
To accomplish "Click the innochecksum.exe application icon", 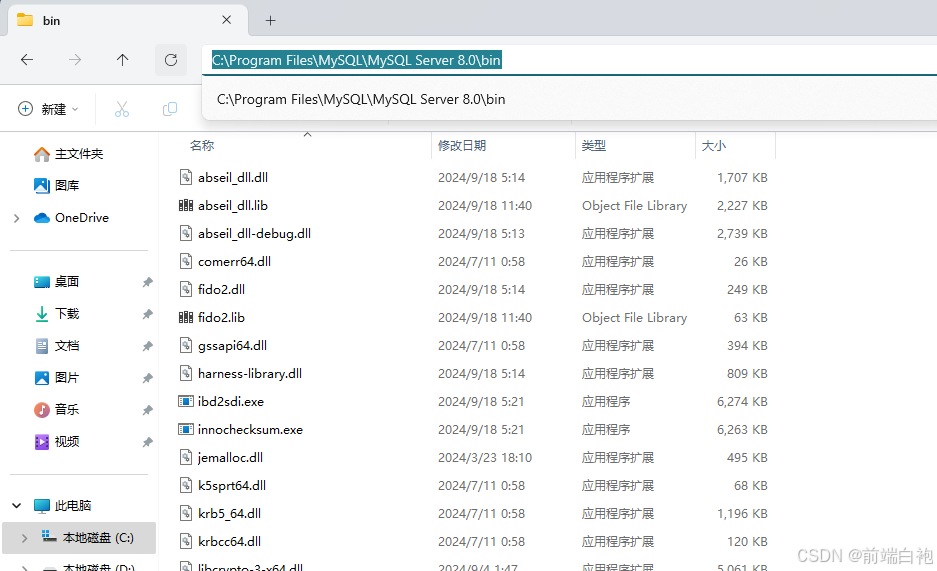I will pos(186,429).
